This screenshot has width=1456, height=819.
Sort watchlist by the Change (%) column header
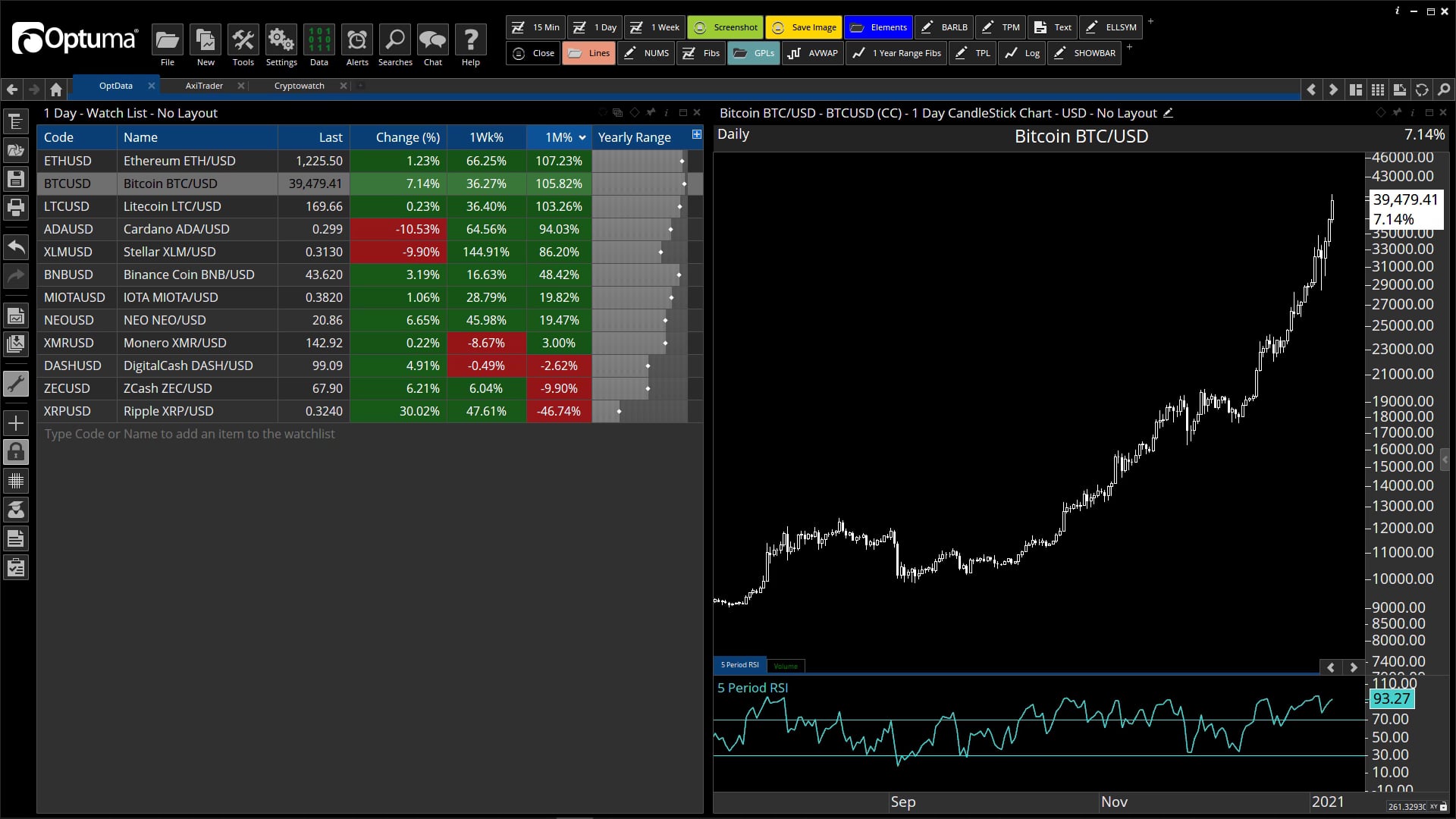click(399, 137)
